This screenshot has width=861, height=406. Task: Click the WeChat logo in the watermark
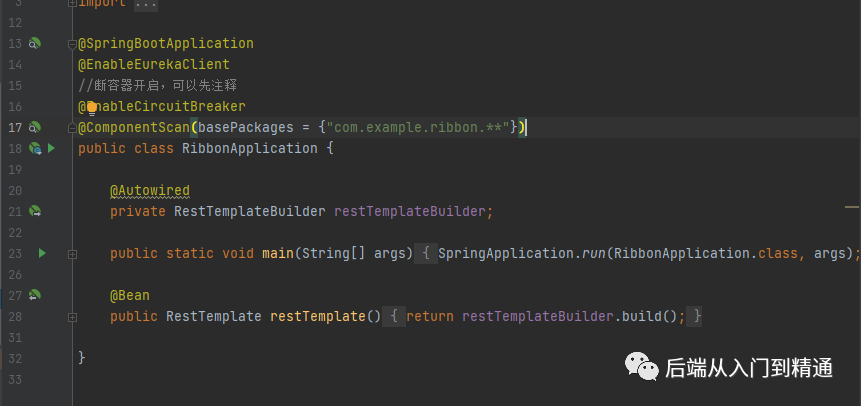click(641, 366)
